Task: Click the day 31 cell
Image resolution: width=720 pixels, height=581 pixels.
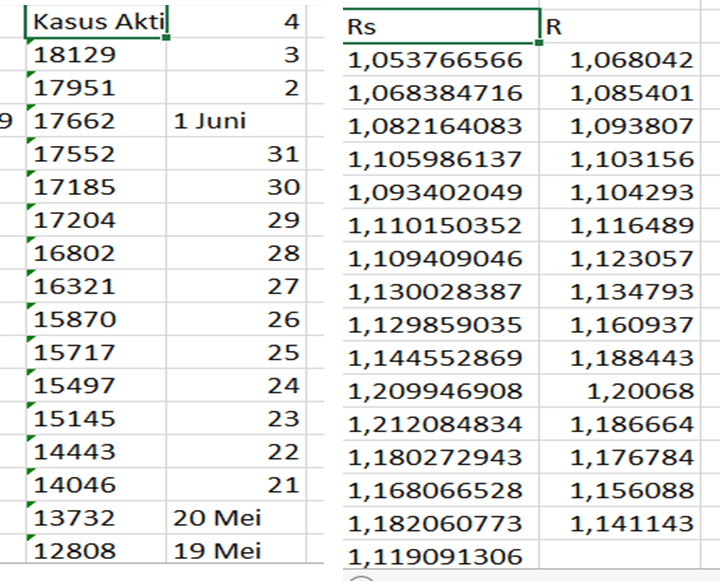Action: (x=234, y=154)
